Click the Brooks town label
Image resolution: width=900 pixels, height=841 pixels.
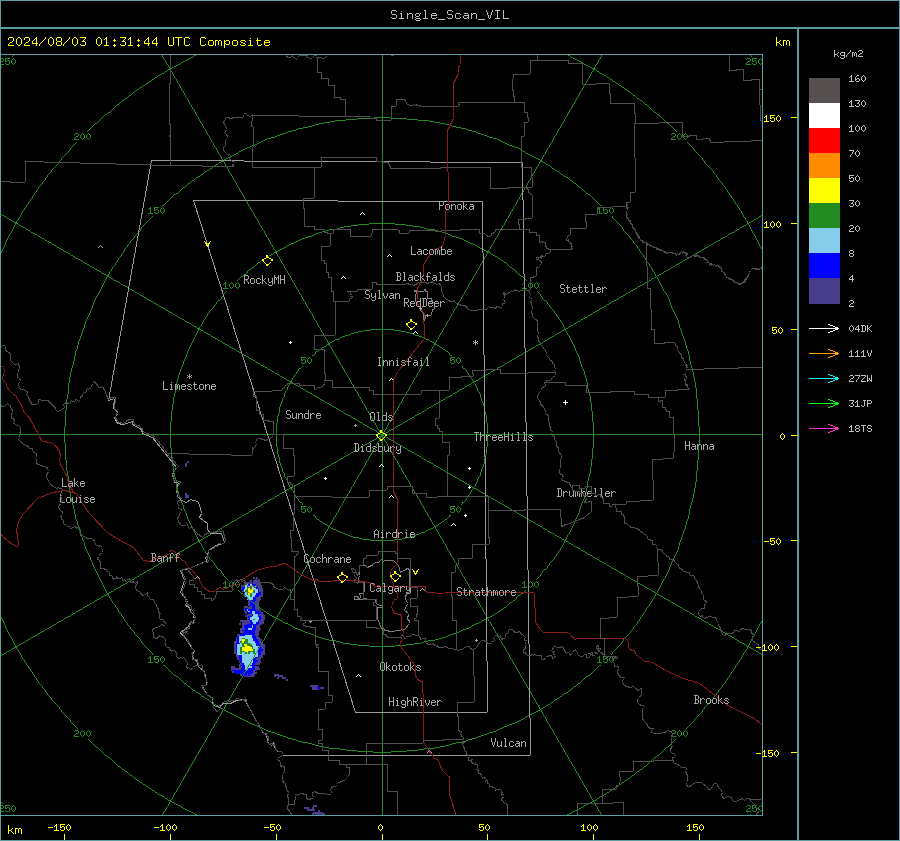click(711, 700)
